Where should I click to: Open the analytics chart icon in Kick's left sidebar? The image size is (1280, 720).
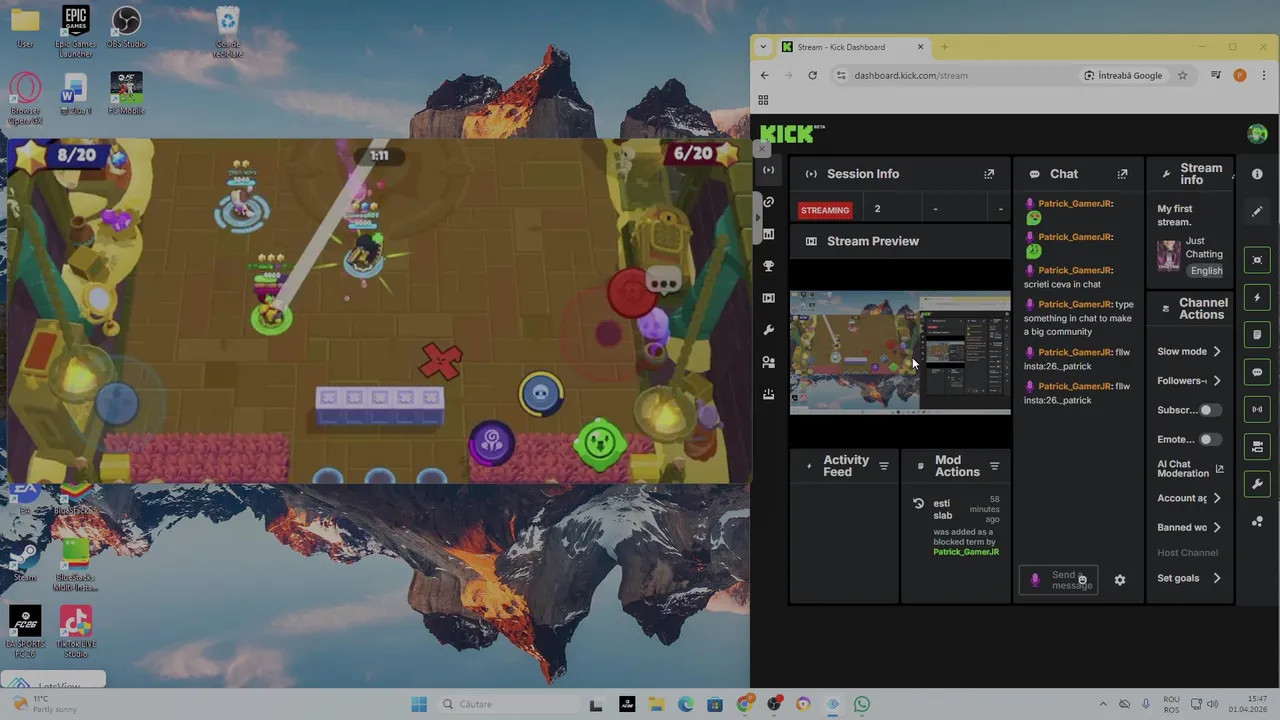pos(768,234)
